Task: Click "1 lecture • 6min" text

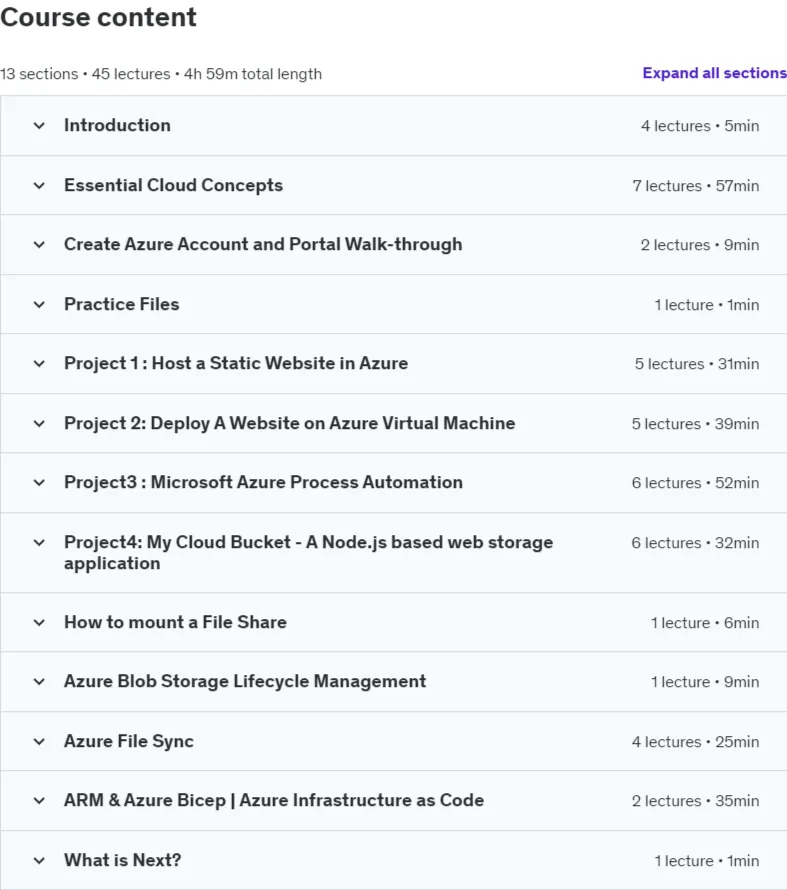Action: 705,623
